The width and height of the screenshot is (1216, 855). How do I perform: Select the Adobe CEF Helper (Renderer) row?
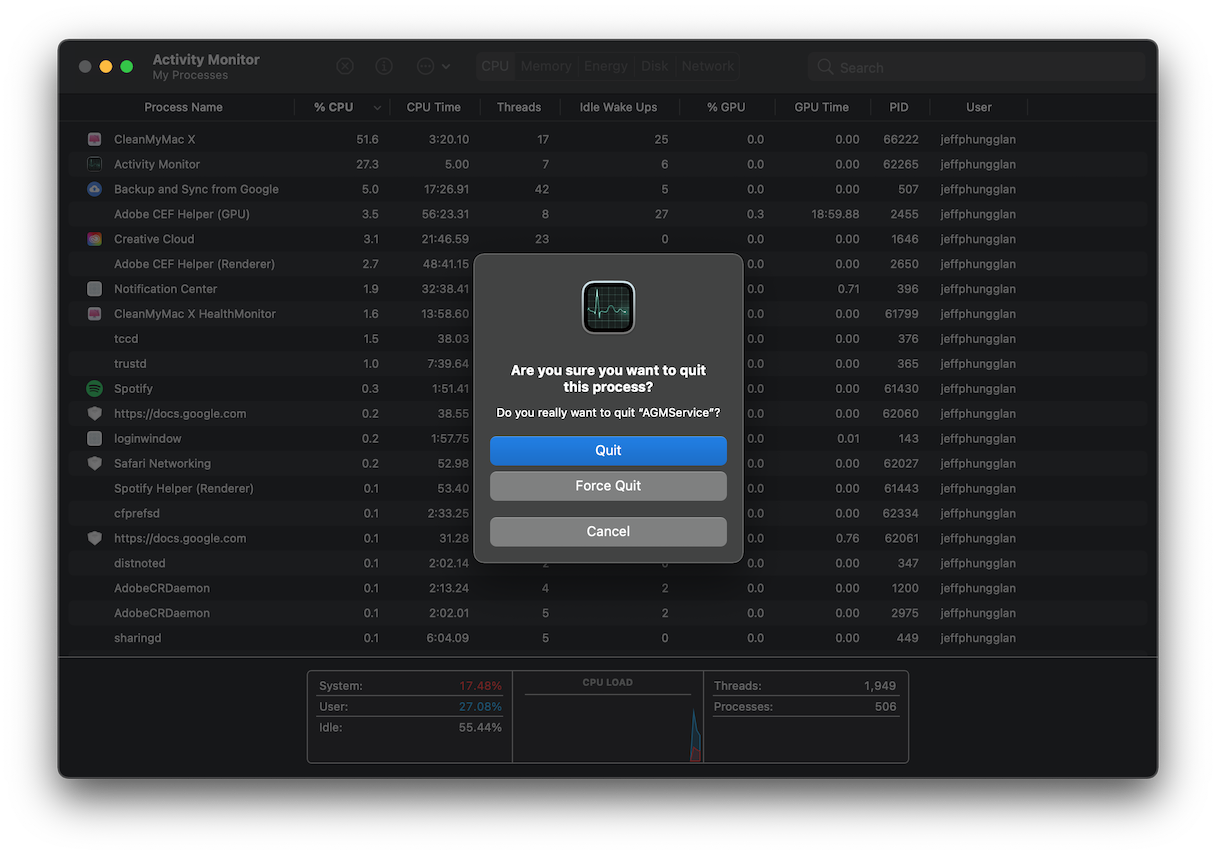coord(608,264)
